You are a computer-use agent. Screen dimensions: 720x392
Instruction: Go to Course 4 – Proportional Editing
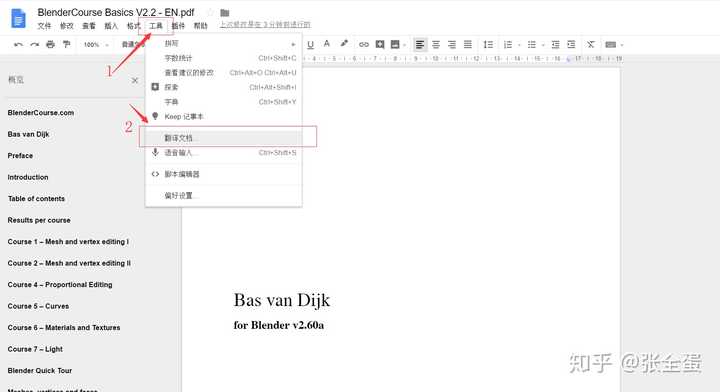[x=60, y=285]
